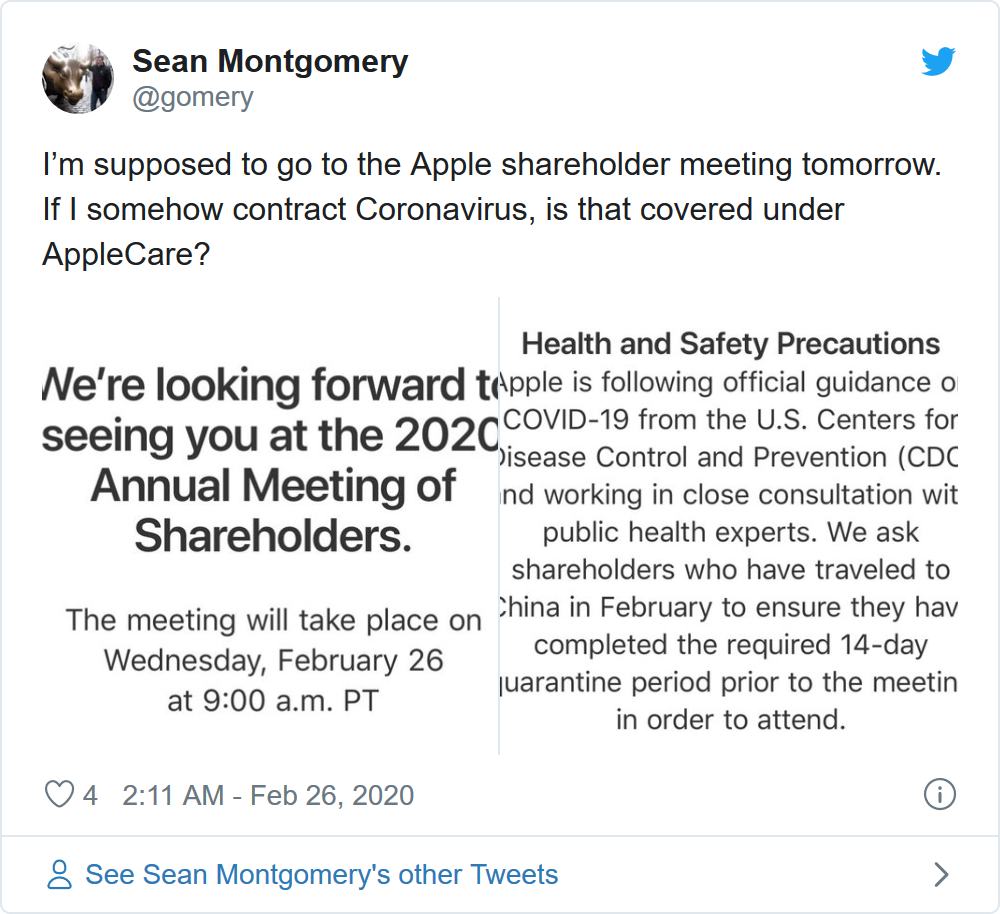The image size is (1000, 914).
Task: Click the Wednesday, February 26 date text
Action: tap(273, 660)
